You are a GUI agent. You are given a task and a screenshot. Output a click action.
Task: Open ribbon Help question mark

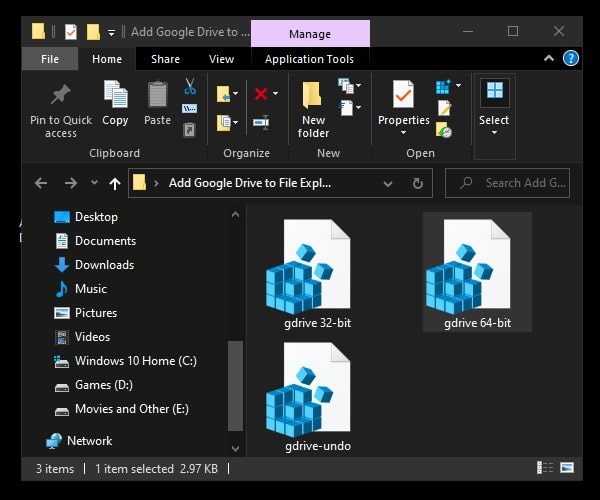point(571,59)
